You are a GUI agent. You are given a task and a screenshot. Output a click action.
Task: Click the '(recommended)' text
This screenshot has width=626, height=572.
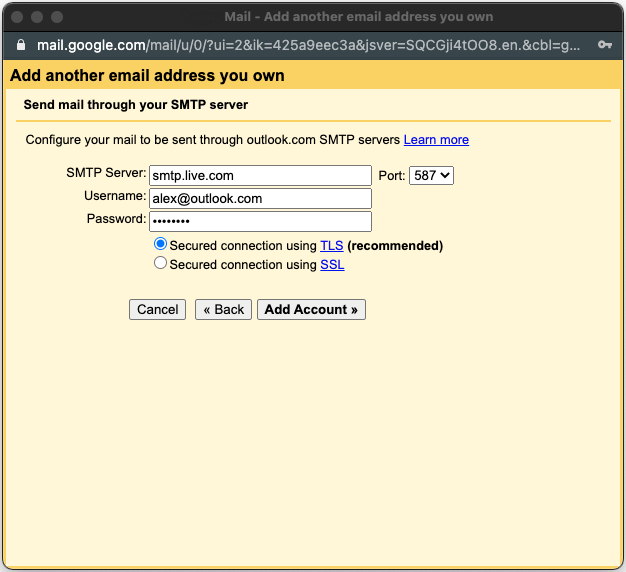pos(395,245)
